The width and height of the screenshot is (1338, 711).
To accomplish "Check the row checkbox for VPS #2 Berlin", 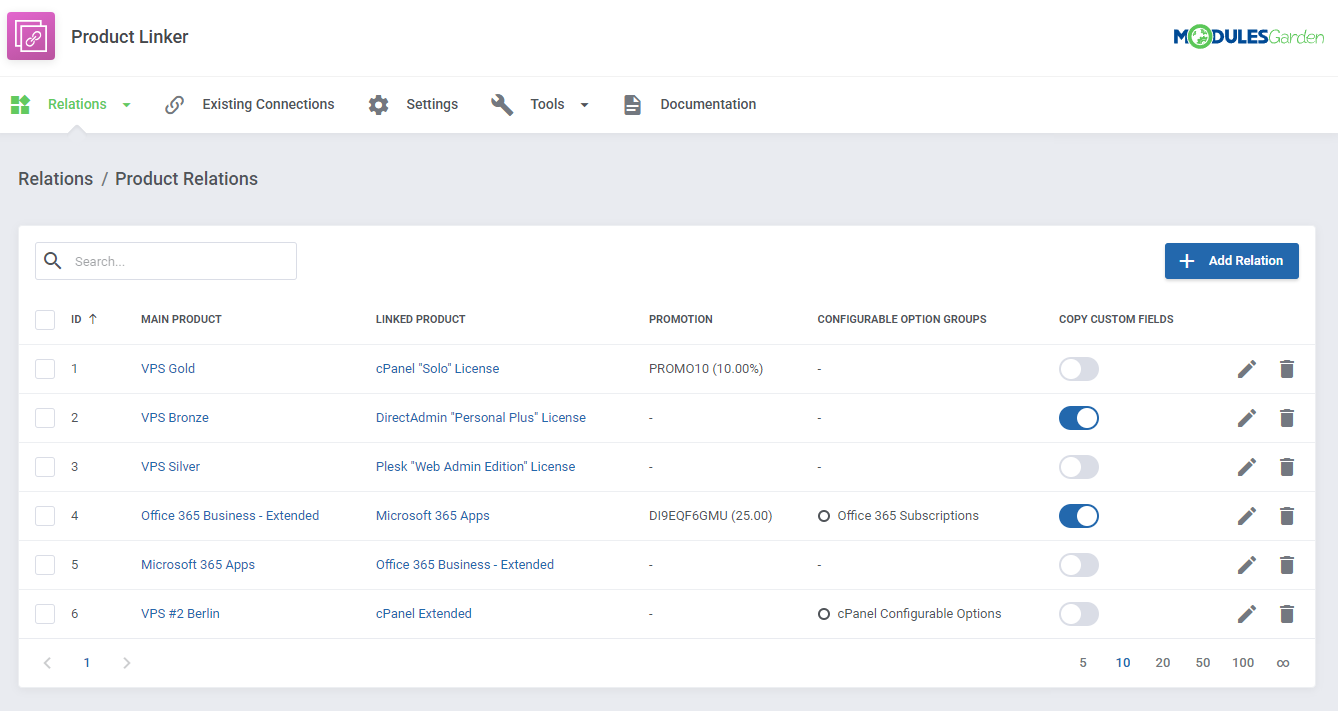I will (x=45, y=614).
